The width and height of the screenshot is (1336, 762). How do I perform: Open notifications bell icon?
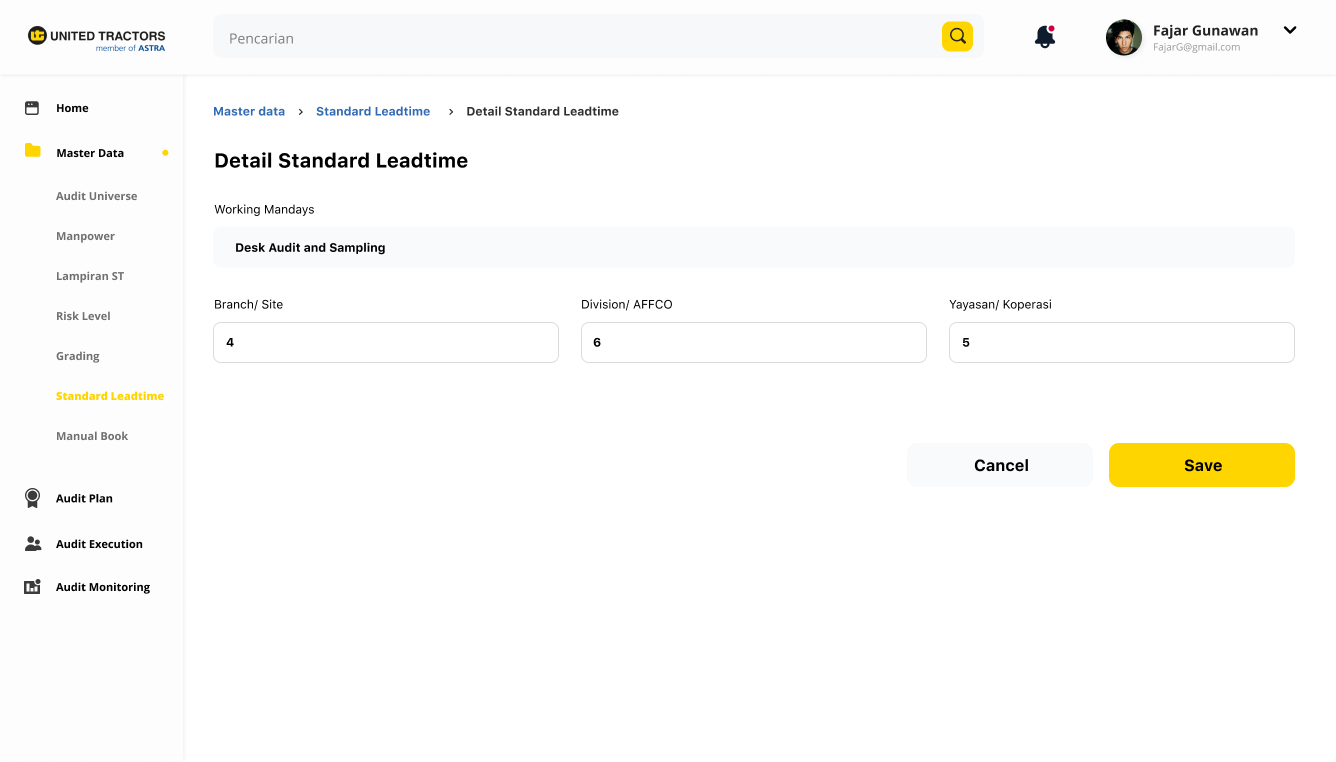tap(1045, 37)
